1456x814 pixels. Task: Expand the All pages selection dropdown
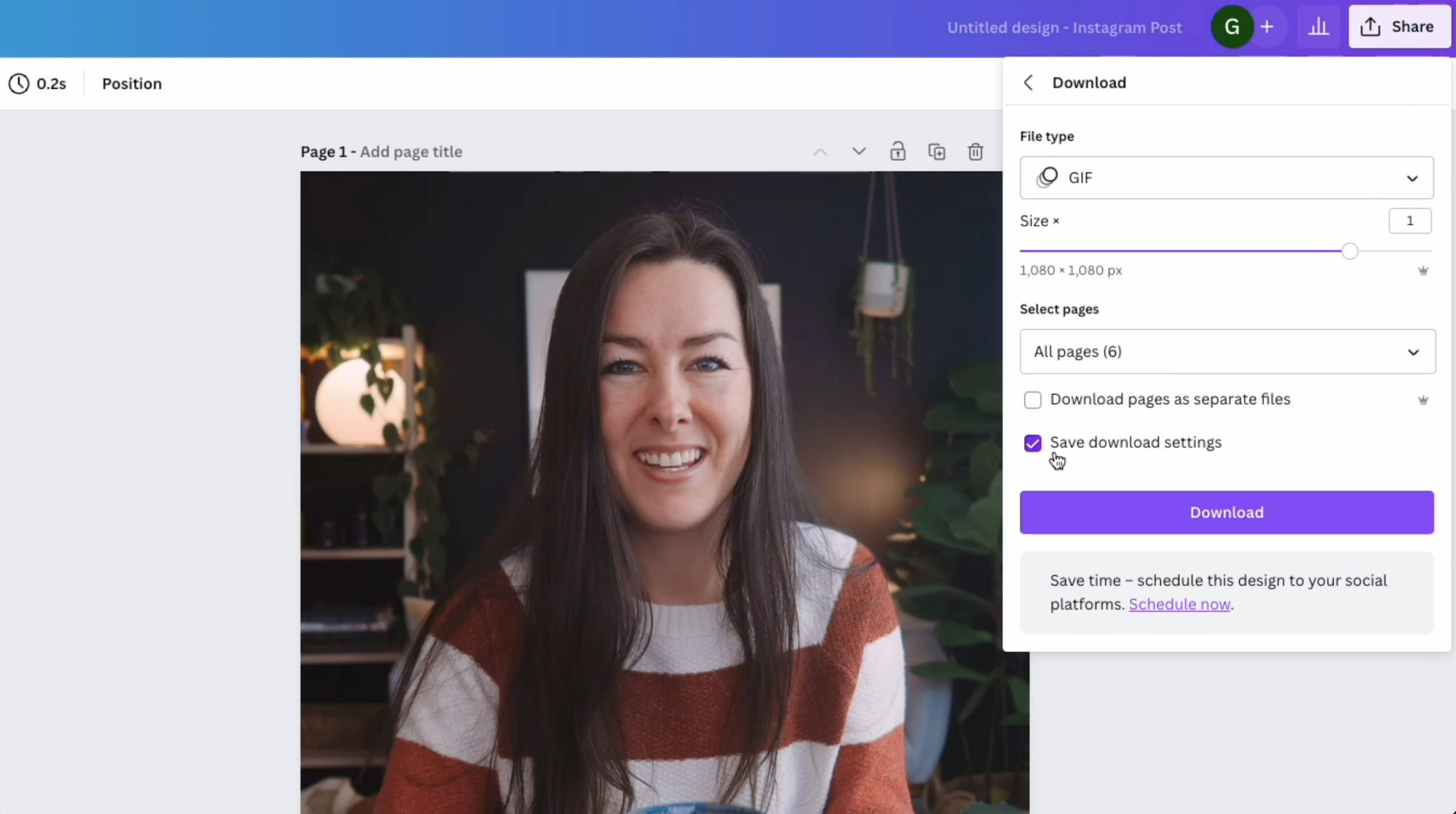1227,352
